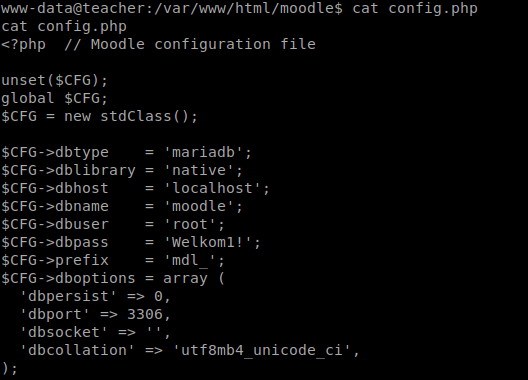Click the $CFG->dbpass variable name
The height and width of the screenshot is (380, 528).
(x=55, y=242)
